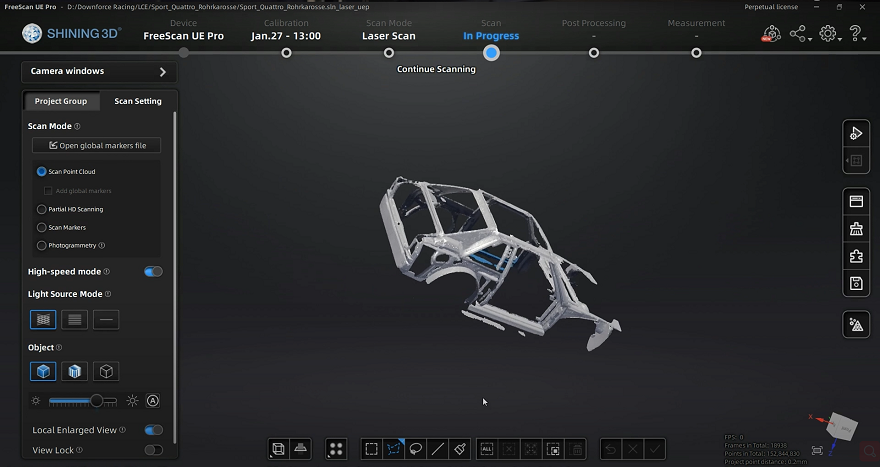Select the lasso selection tool
The width and height of the screenshot is (880, 467).
click(415, 449)
